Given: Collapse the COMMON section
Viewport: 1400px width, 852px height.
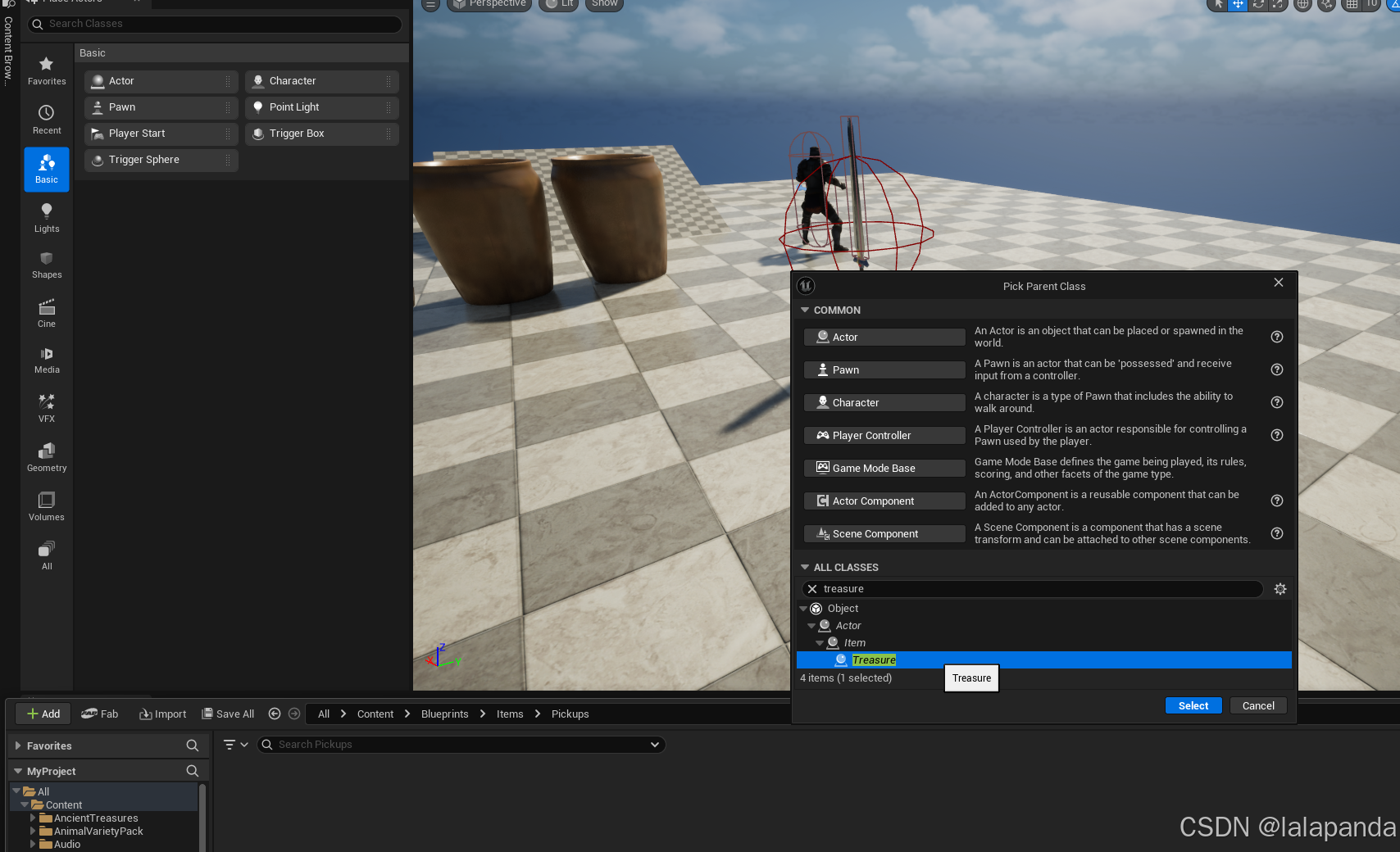Looking at the screenshot, I should [x=805, y=310].
